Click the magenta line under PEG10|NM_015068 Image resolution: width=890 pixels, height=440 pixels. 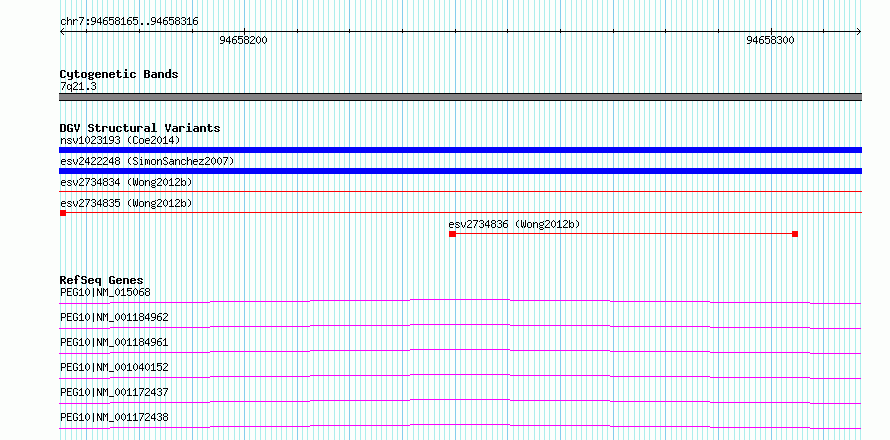460,301
